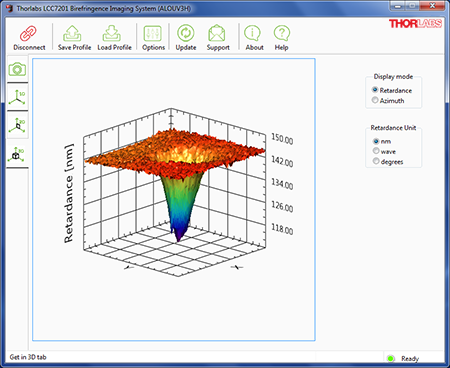The image size is (450, 368).
Task: Select the 3D plot tab
Action: [x=17, y=154]
